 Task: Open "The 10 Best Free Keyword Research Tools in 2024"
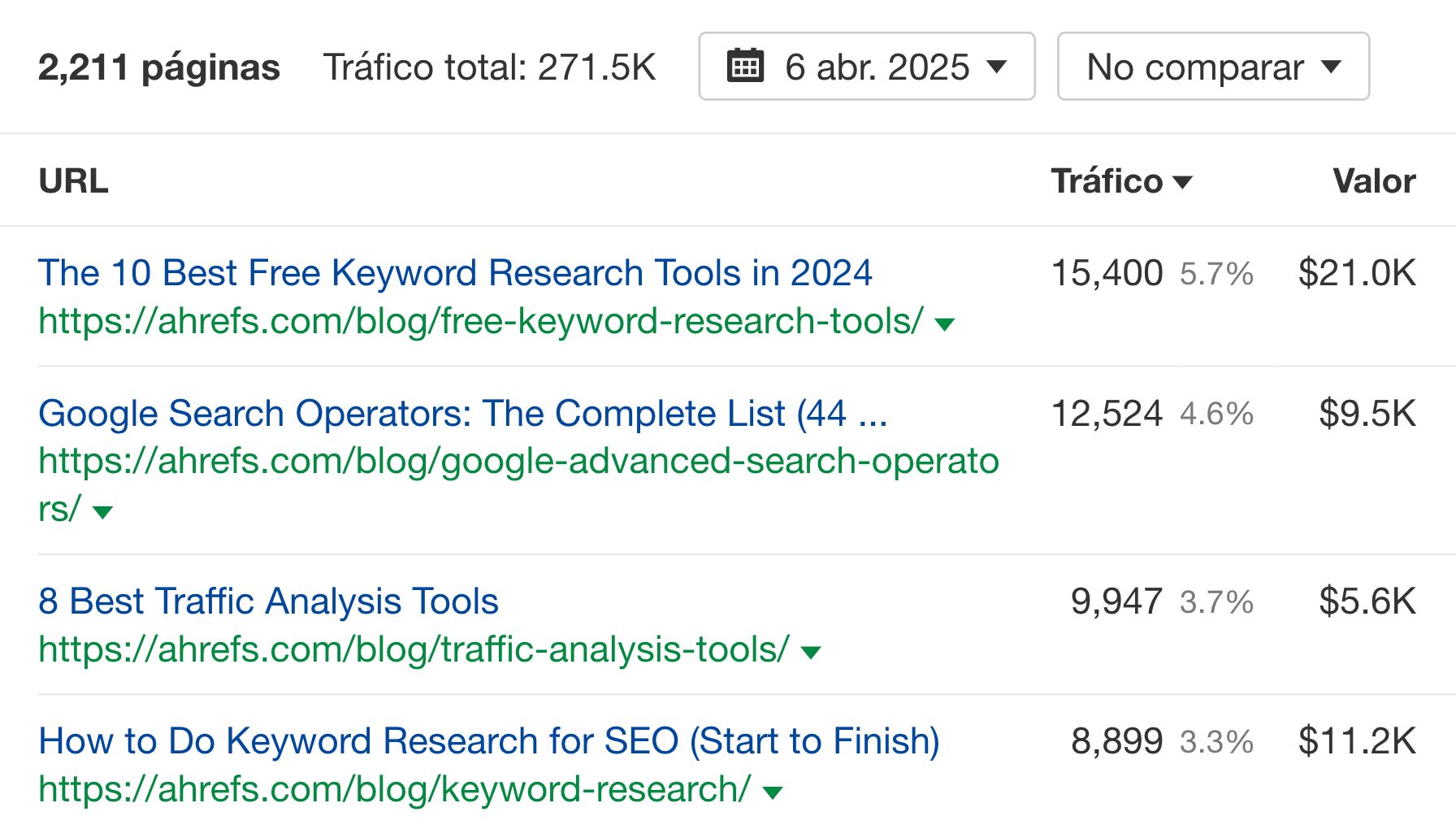tap(455, 272)
